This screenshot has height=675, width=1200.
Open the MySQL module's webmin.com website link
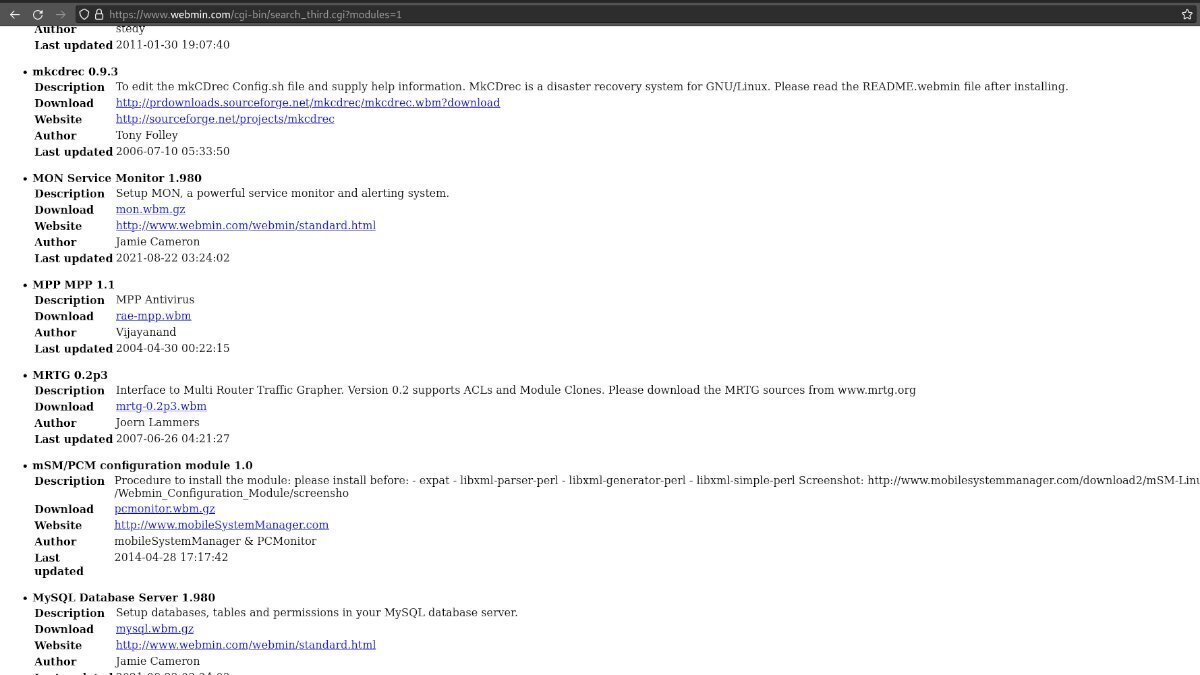pos(245,644)
